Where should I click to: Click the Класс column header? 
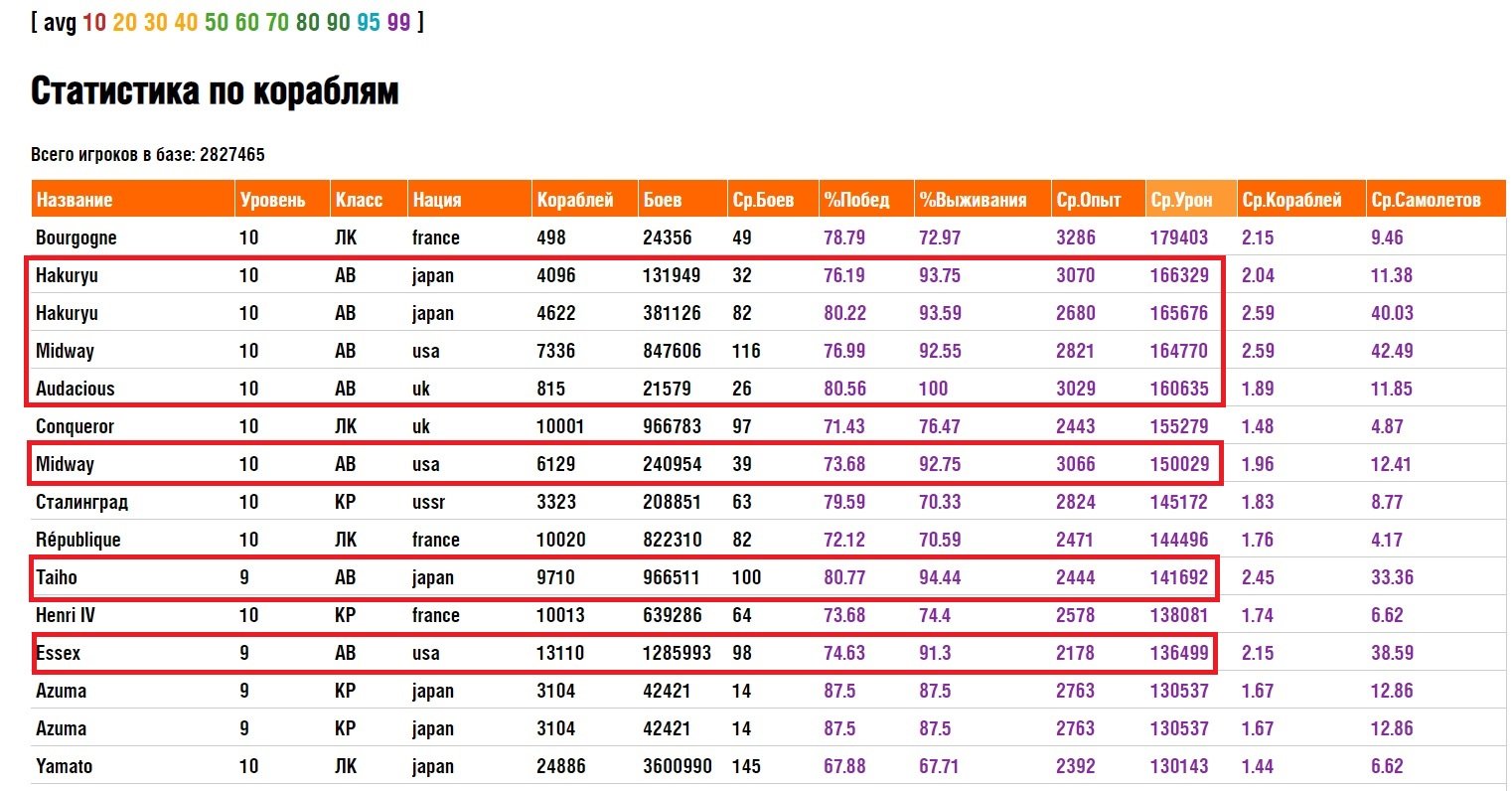point(359,200)
